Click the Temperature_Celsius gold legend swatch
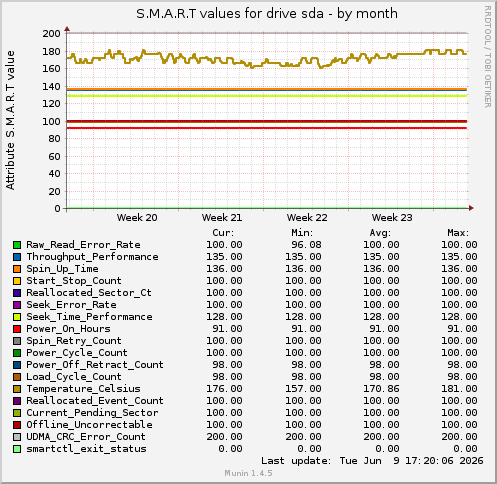This screenshot has width=497, height=484. point(17,389)
